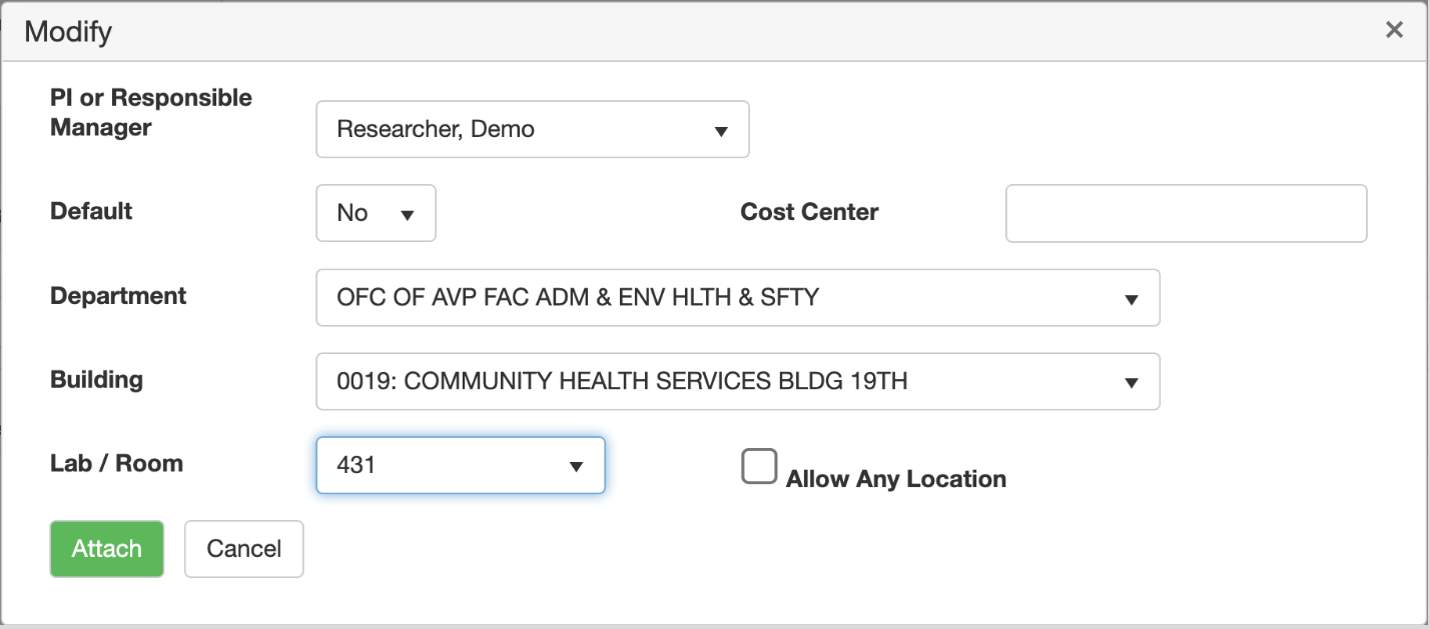Click the Cost Center label
Screen dimensions: 1430x629
(809, 212)
